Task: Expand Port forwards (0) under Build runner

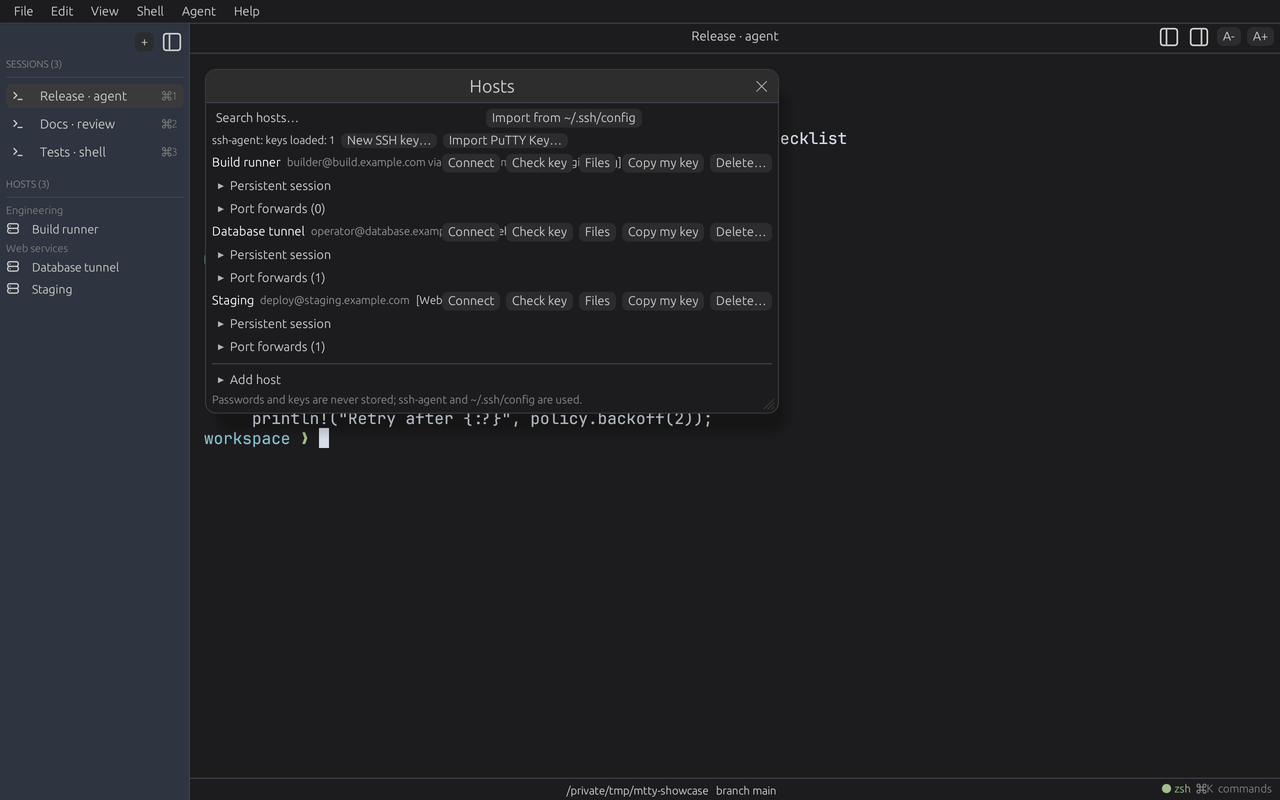Action: pos(271,209)
